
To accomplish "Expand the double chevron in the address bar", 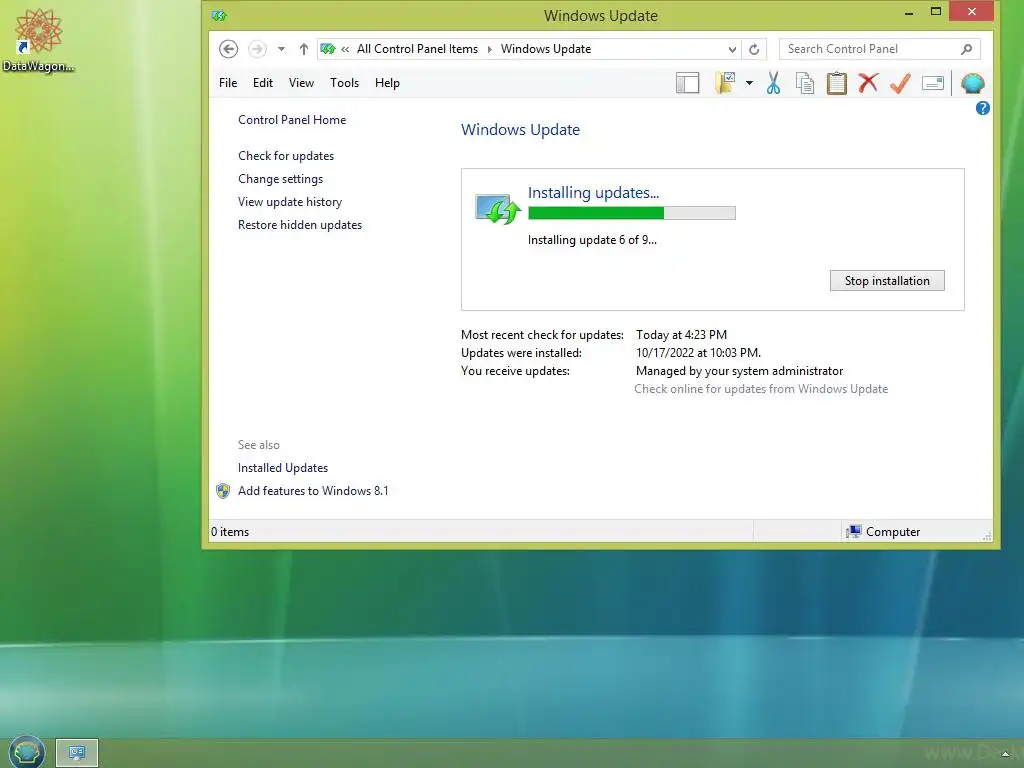I will coord(345,50).
